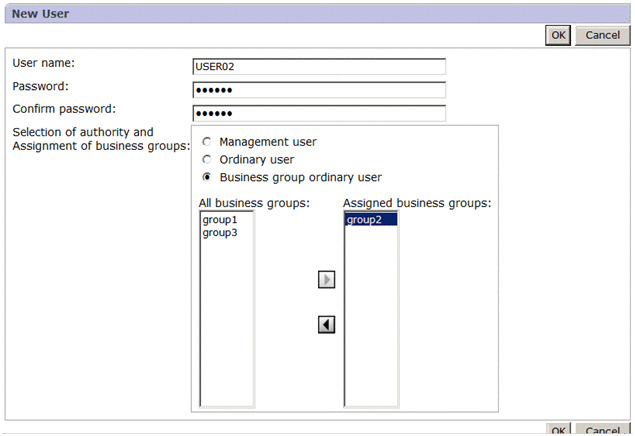Select group3 in All business groups
Screen dimensions: 635x436
[220, 233]
